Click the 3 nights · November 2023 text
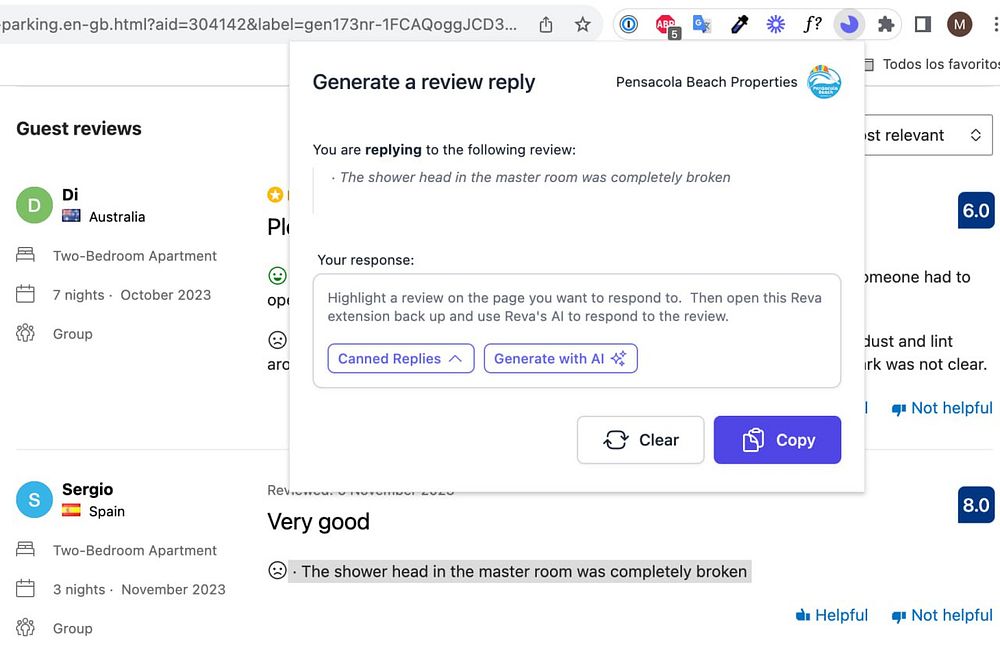1000x665 pixels. tap(139, 590)
